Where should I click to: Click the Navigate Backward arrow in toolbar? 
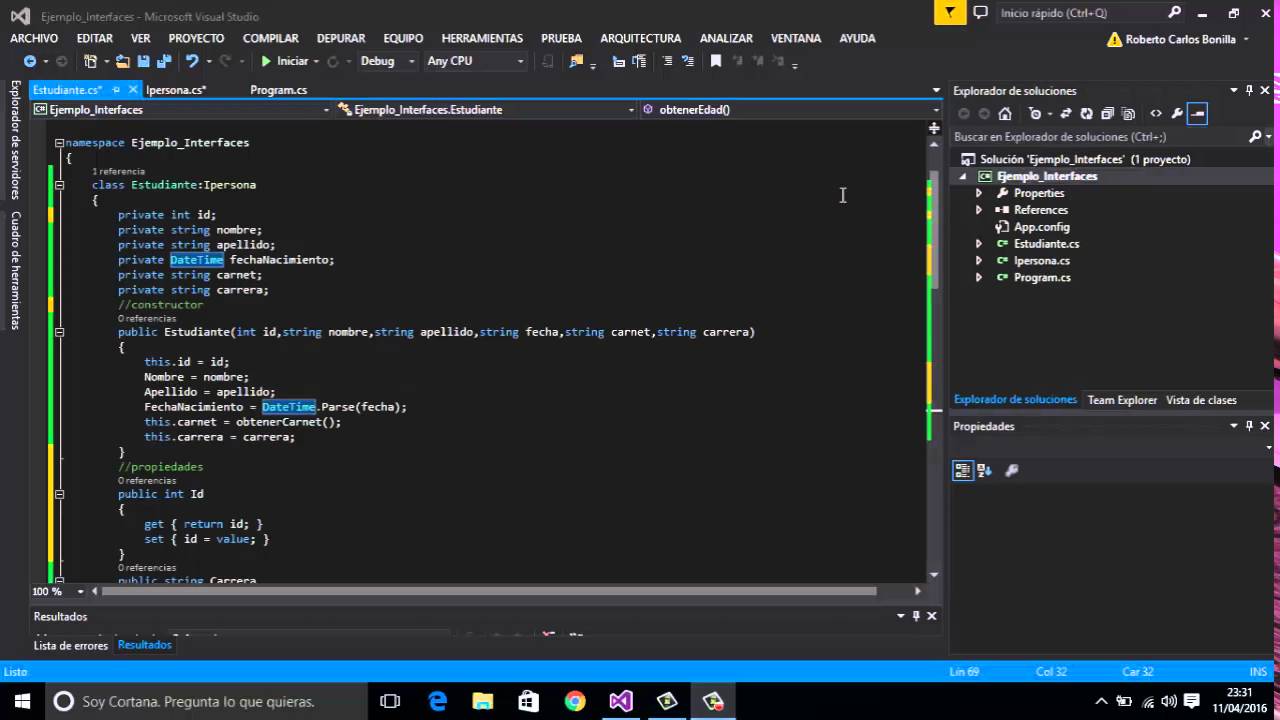tap(30, 61)
